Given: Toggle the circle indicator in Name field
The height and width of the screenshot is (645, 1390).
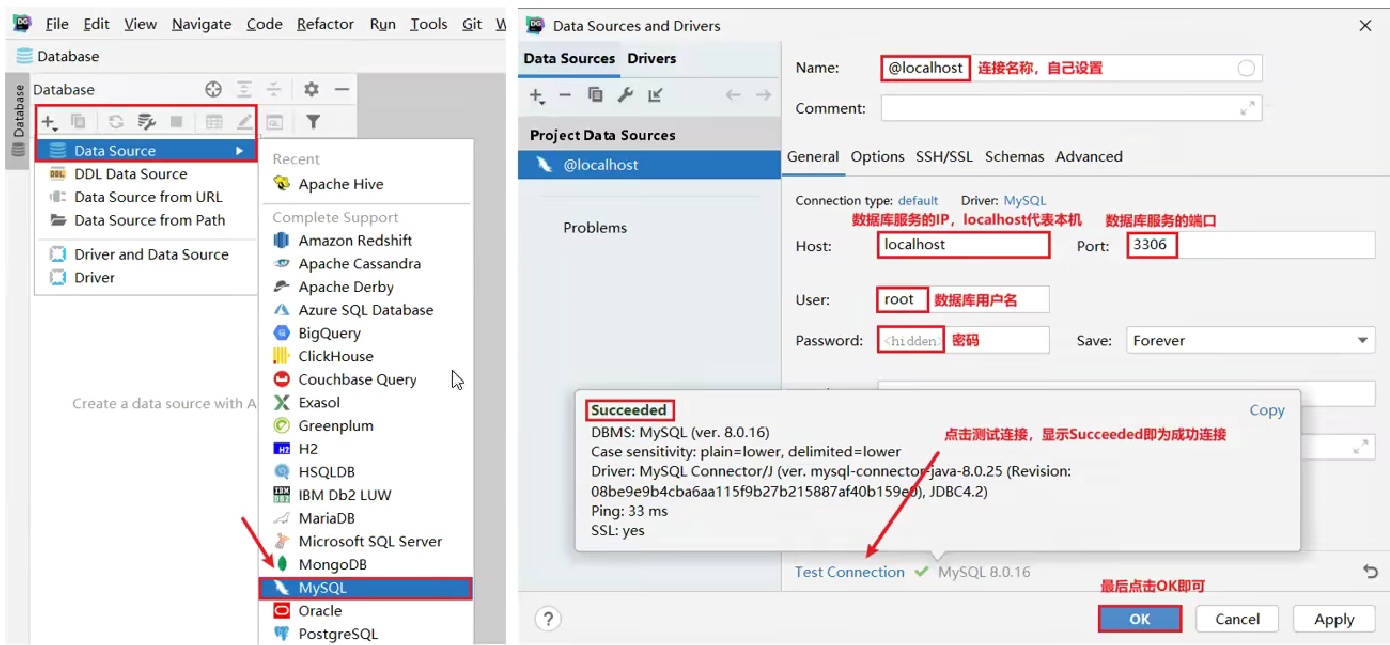Looking at the screenshot, I should click(1246, 68).
